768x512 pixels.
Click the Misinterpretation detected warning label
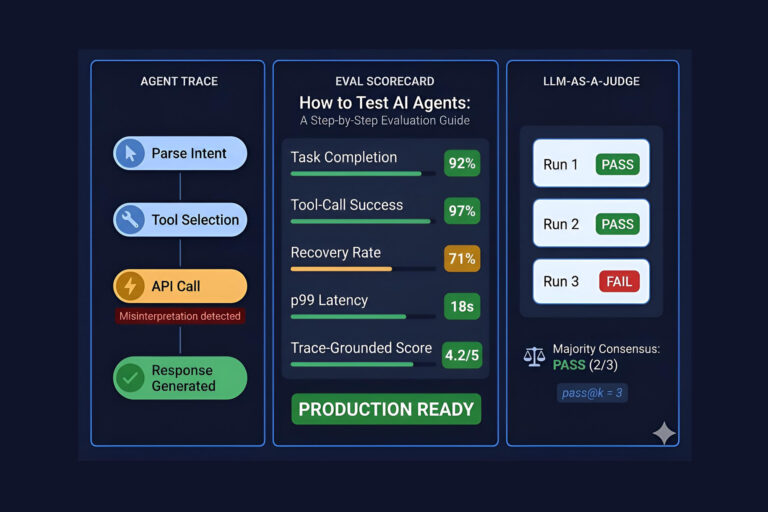tap(180, 316)
